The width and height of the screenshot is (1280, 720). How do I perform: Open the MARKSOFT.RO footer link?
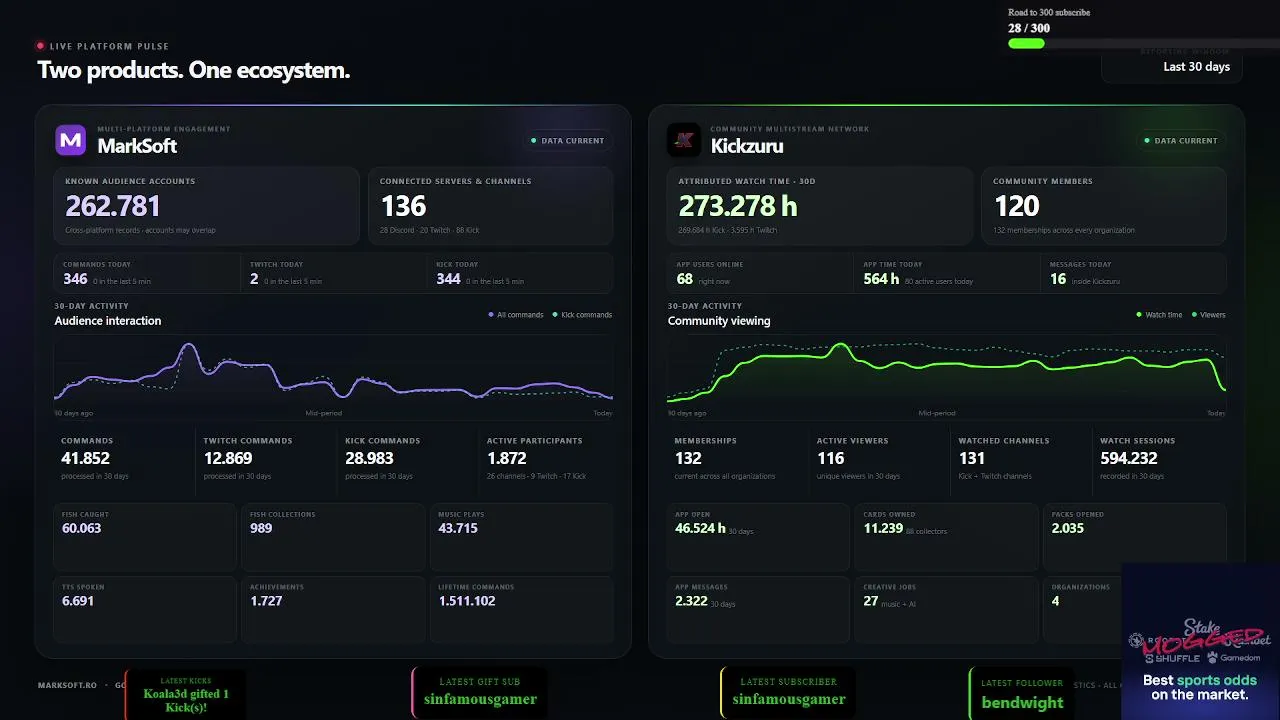tap(67, 685)
